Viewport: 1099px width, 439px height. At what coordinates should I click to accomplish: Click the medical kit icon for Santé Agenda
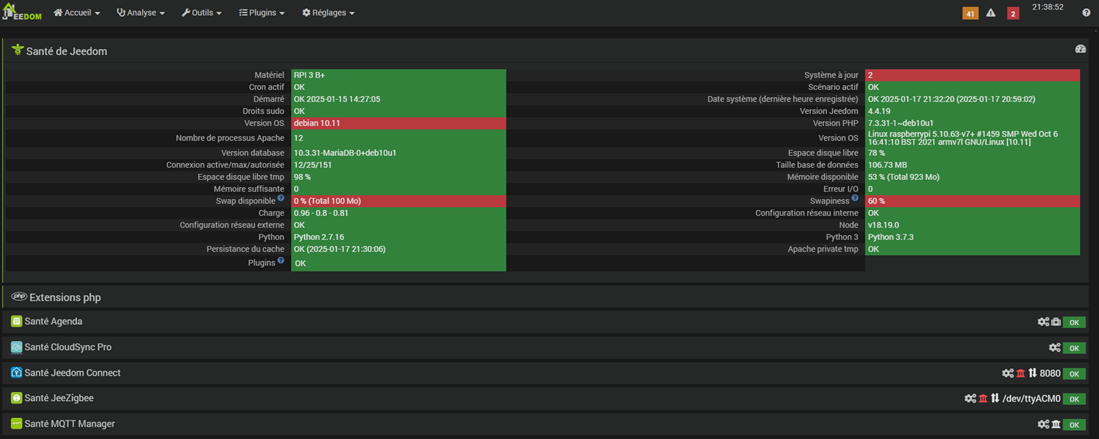tap(1056, 322)
